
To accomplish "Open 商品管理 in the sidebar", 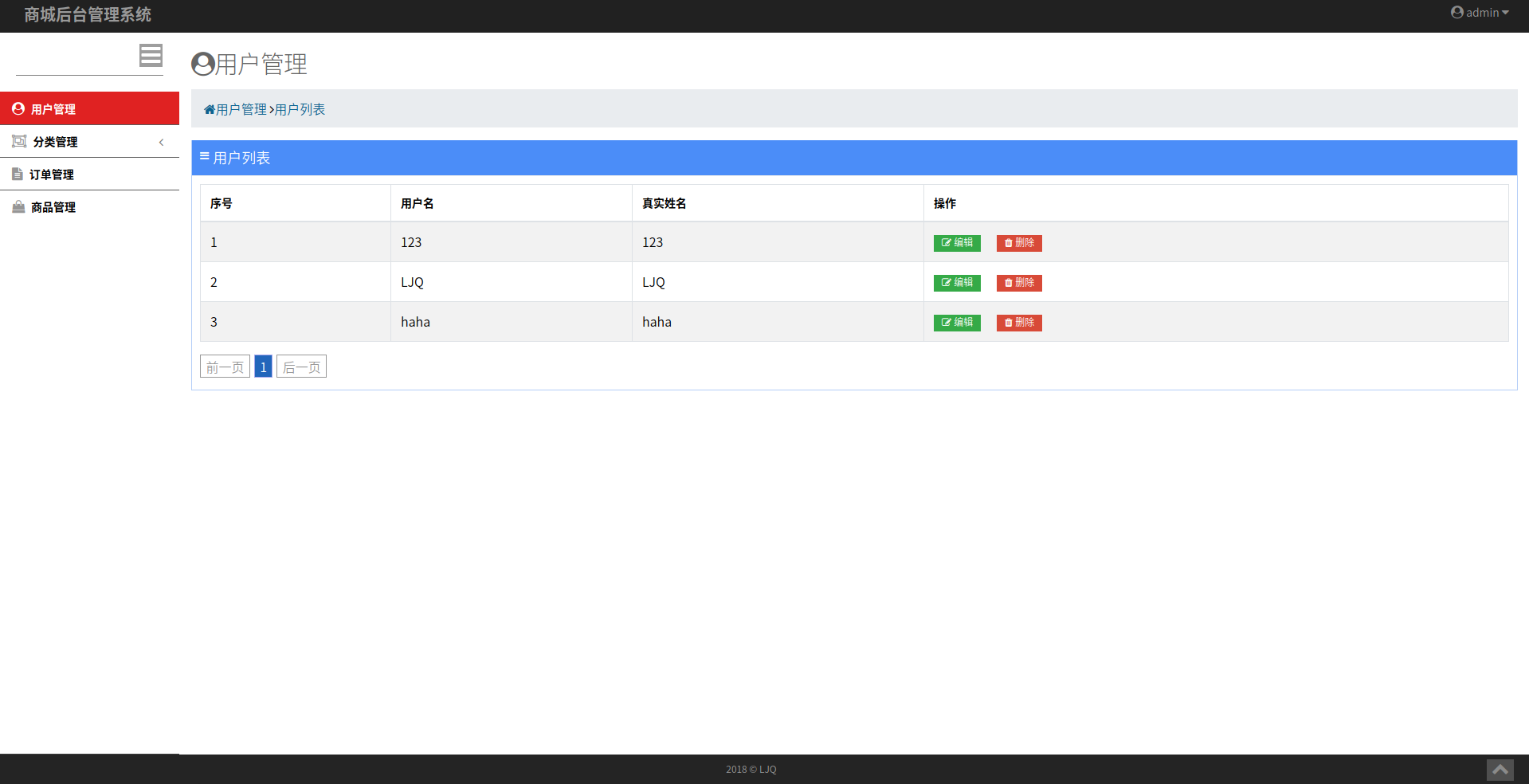I will [x=89, y=206].
